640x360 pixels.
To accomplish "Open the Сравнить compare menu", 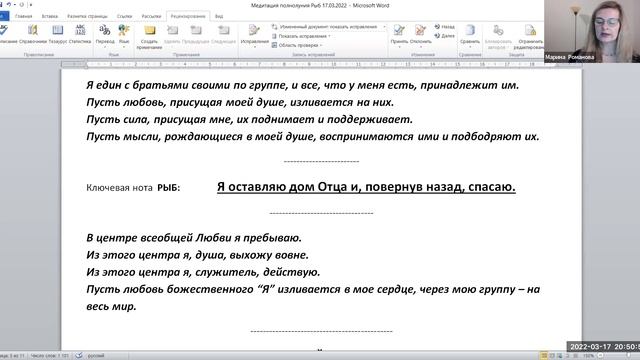I will 470,36.
